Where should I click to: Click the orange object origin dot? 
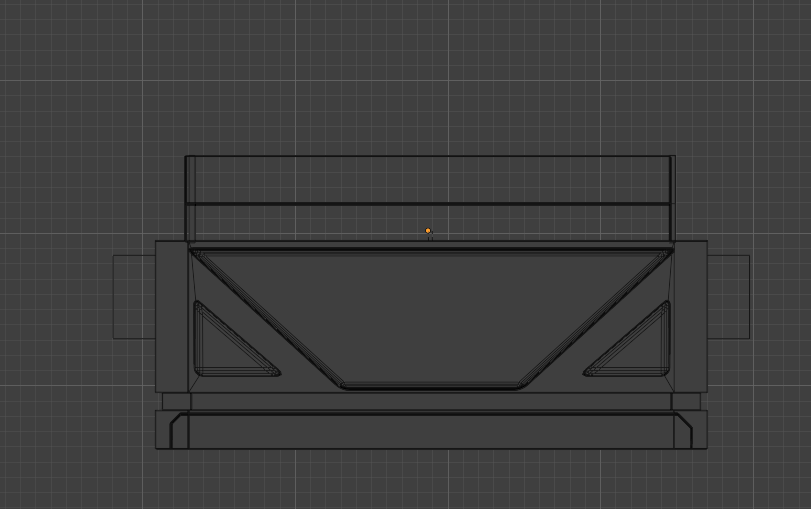428,231
